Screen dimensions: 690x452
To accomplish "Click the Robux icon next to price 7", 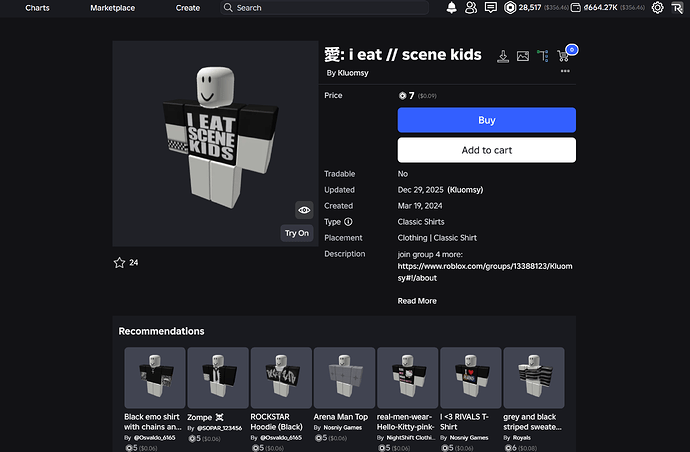I will coord(402,96).
